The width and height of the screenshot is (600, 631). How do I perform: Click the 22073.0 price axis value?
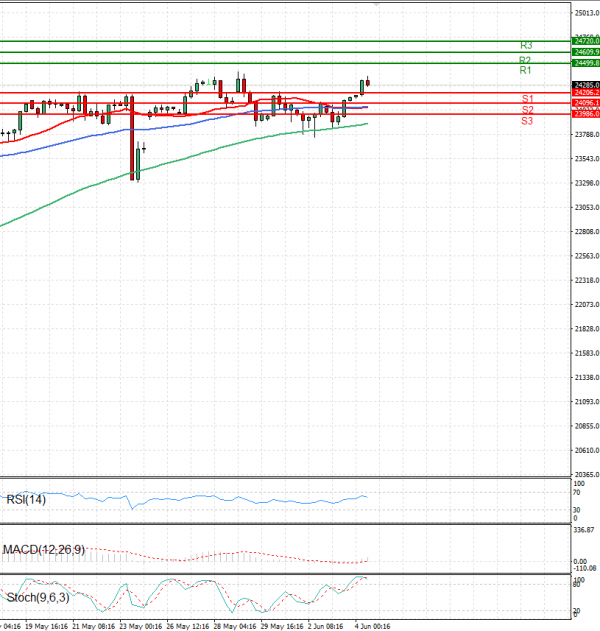[587, 305]
